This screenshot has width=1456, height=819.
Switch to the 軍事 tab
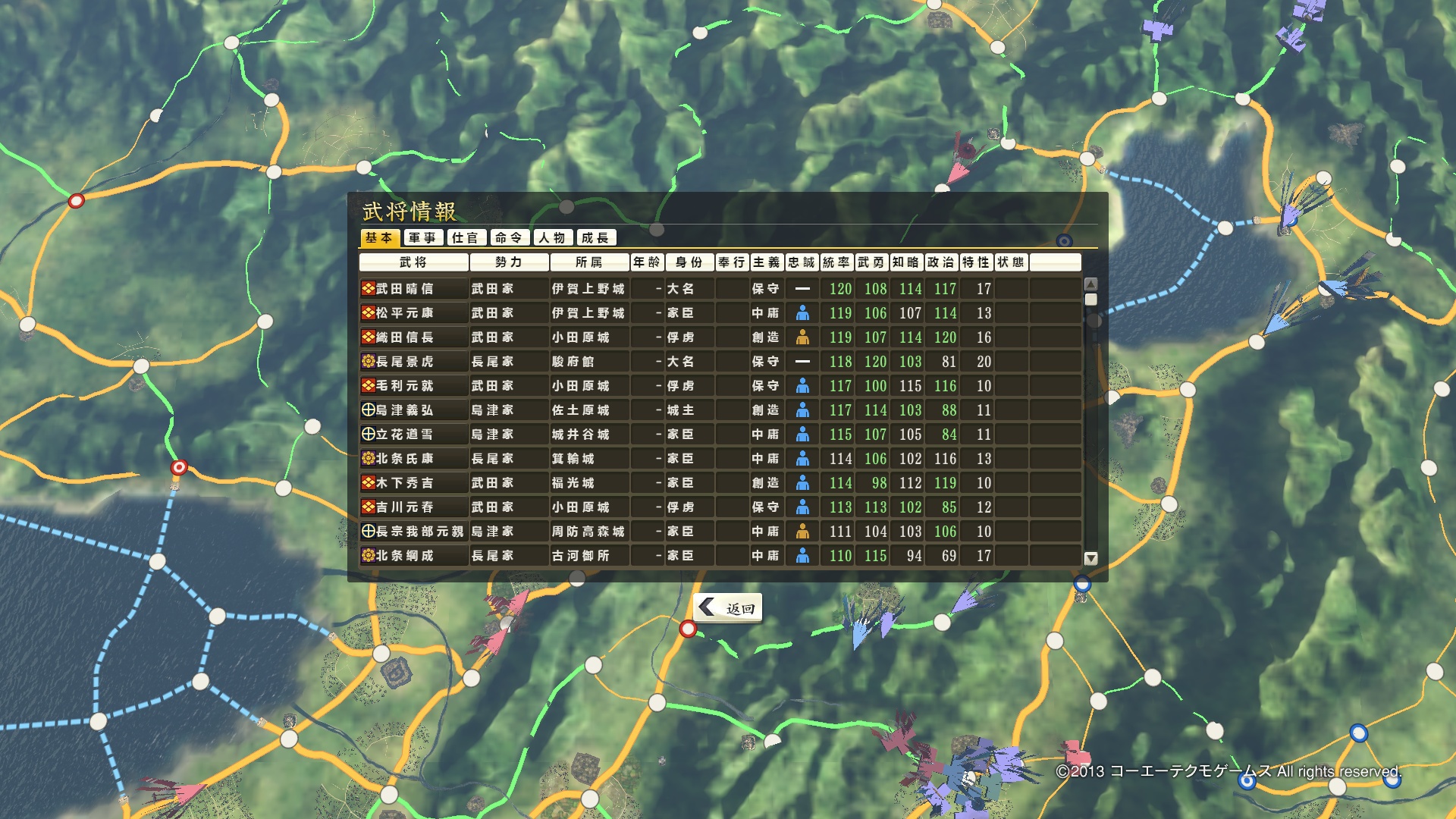(x=422, y=238)
